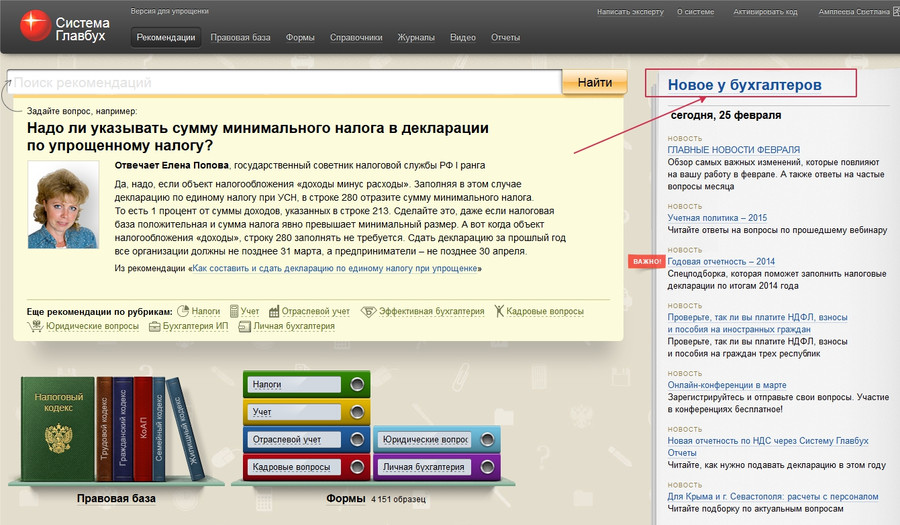
Task: Open the Амплеева Светлана user menu
Action: pyautogui.click(x=854, y=11)
